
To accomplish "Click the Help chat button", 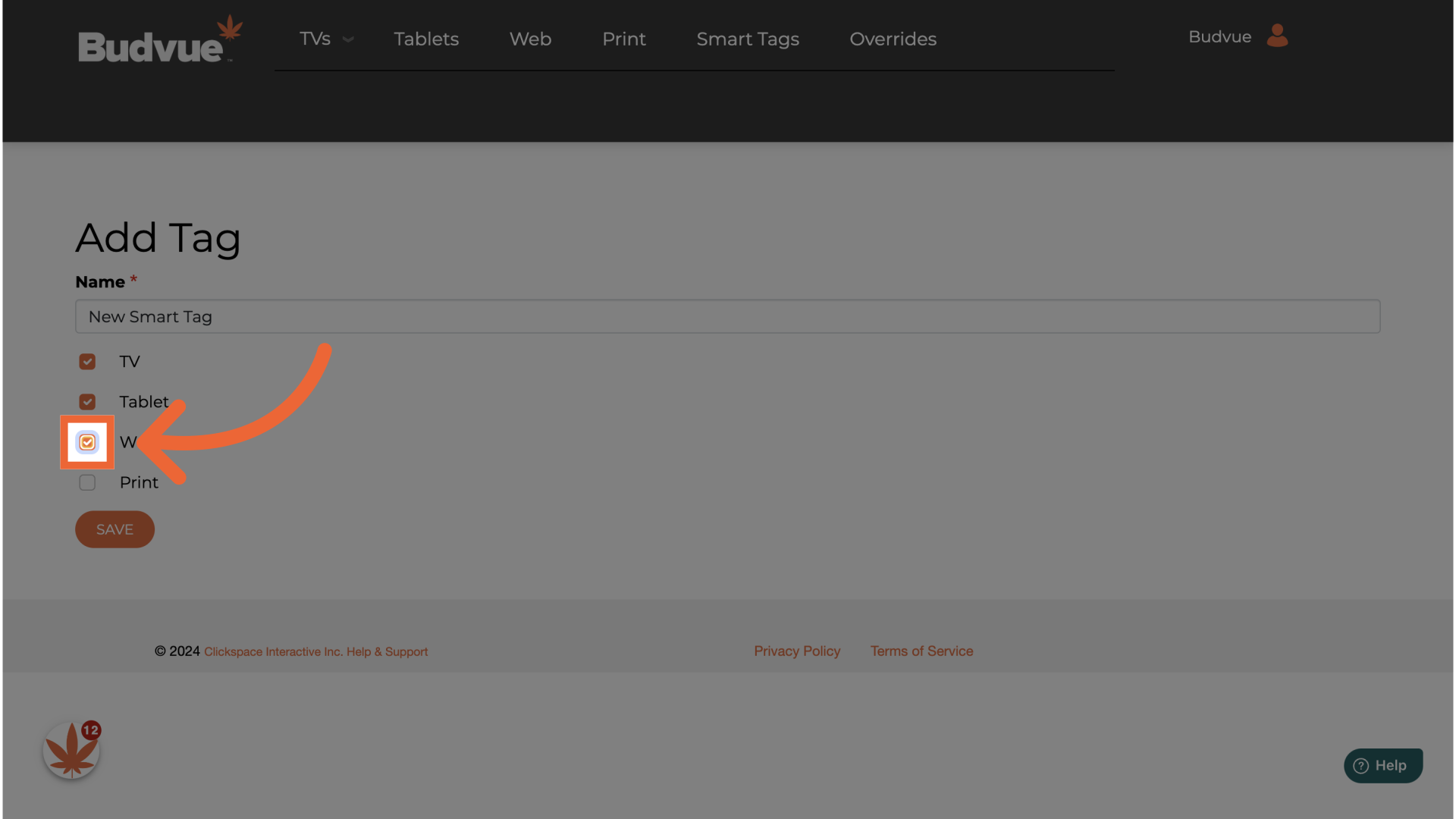I will pyautogui.click(x=1382, y=765).
